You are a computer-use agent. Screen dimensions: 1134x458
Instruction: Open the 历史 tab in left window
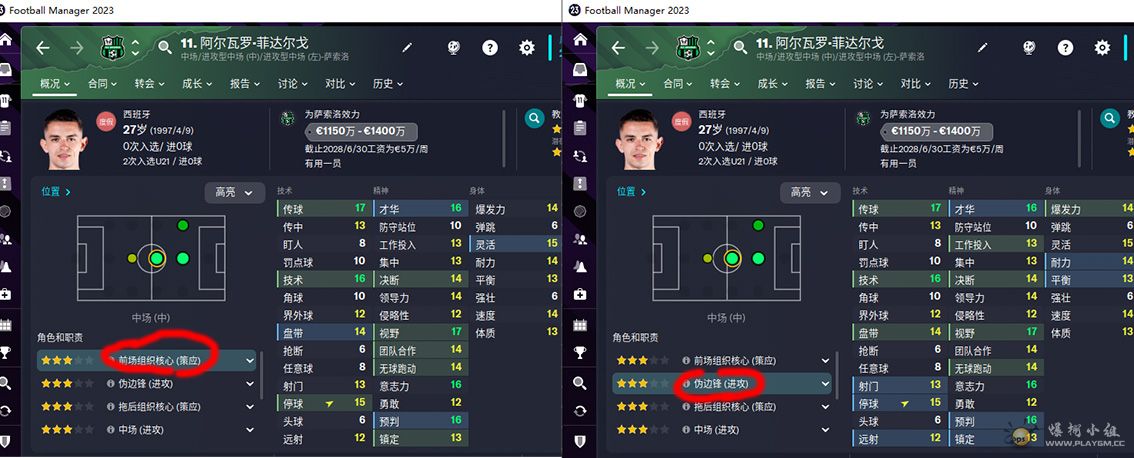tap(388, 84)
